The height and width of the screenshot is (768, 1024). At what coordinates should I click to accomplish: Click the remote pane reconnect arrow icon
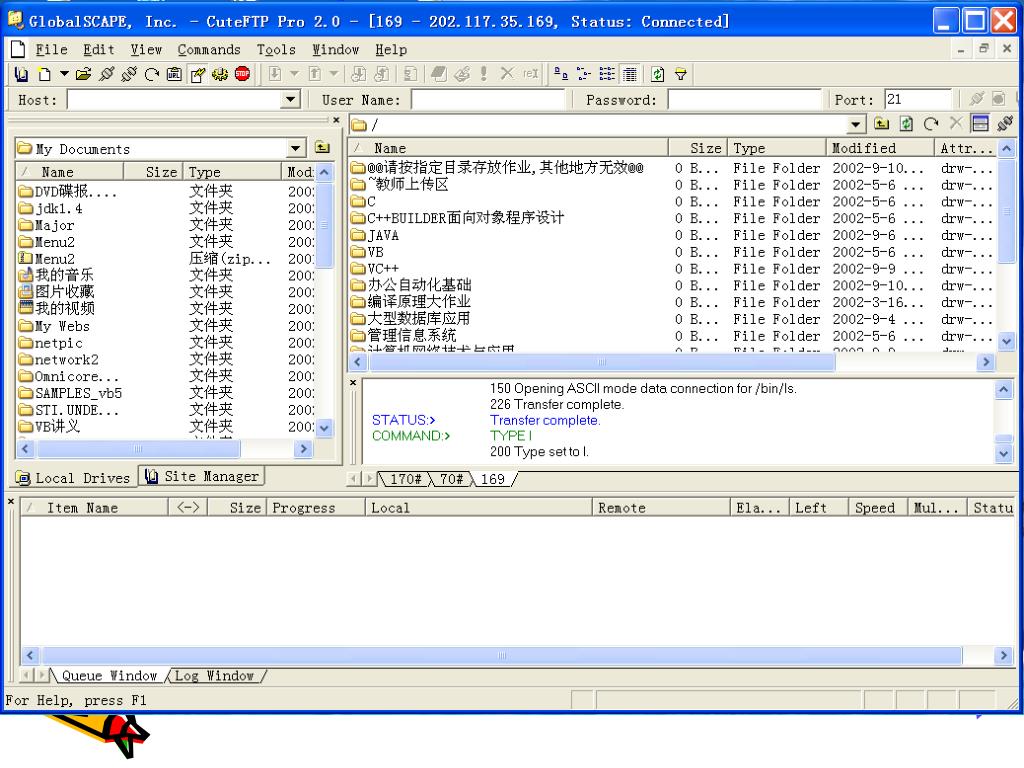point(931,123)
